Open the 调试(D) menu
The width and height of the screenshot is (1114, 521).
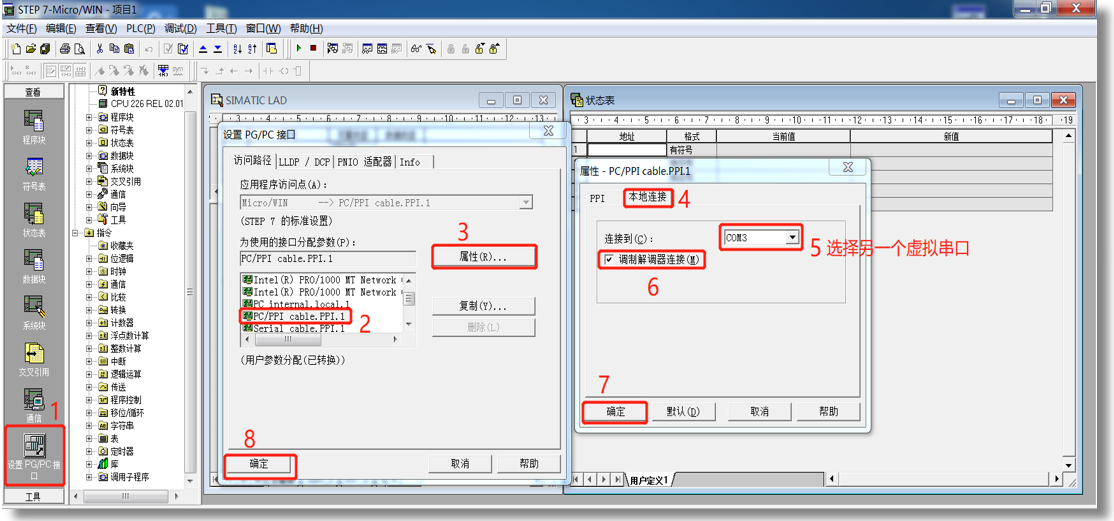(x=180, y=28)
